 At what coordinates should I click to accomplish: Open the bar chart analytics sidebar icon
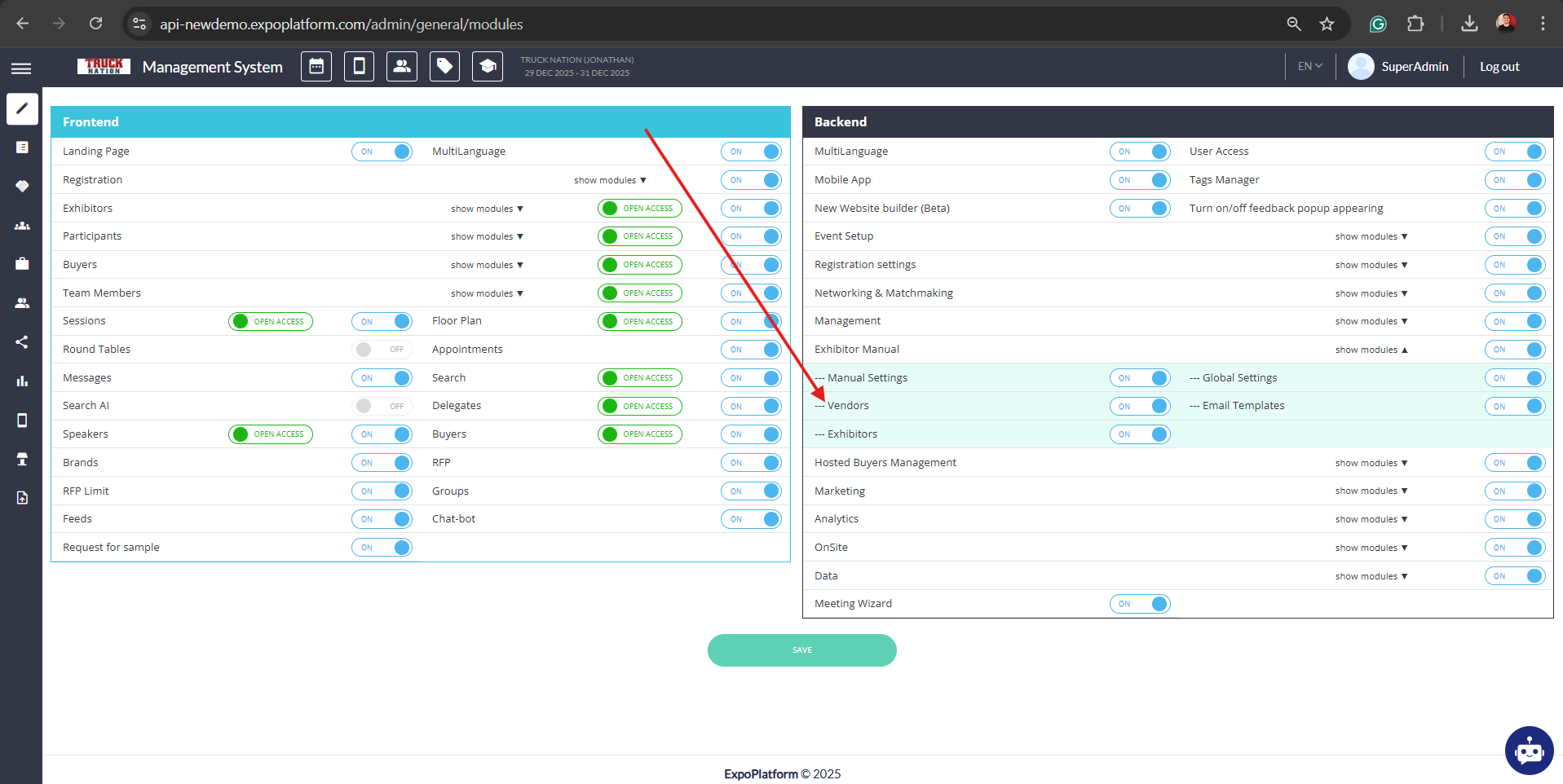point(22,381)
